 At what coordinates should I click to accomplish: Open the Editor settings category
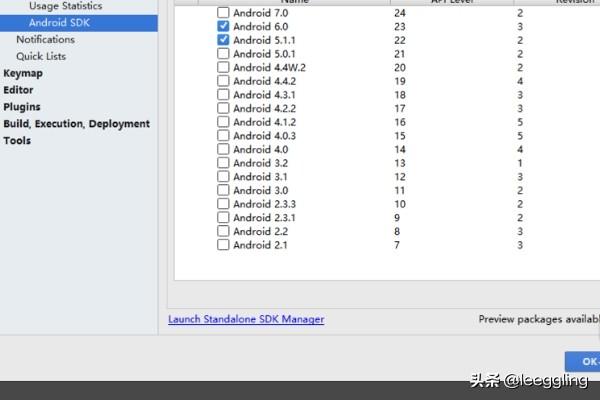18,90
